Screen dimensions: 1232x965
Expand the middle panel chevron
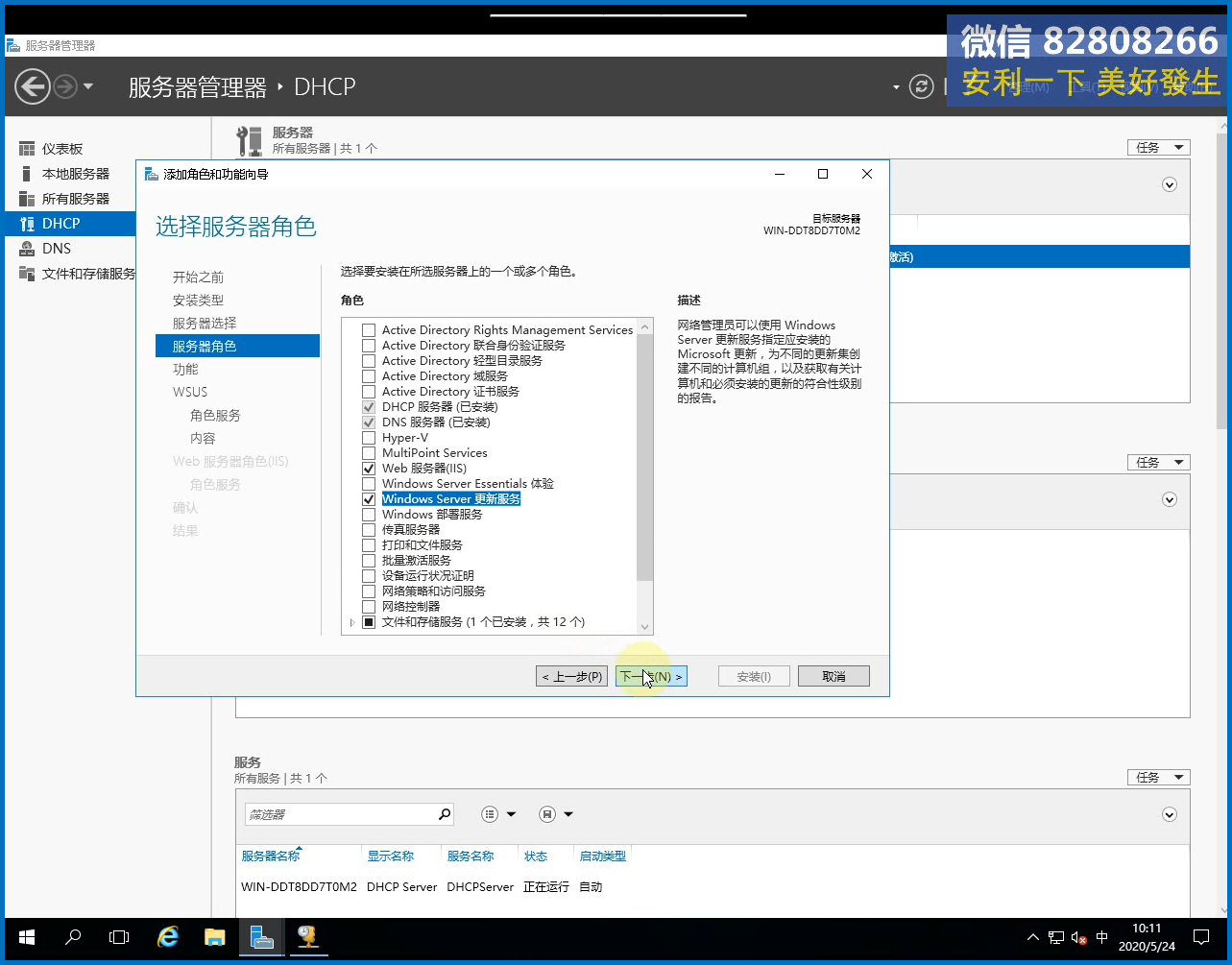(x=1170, y=499)
